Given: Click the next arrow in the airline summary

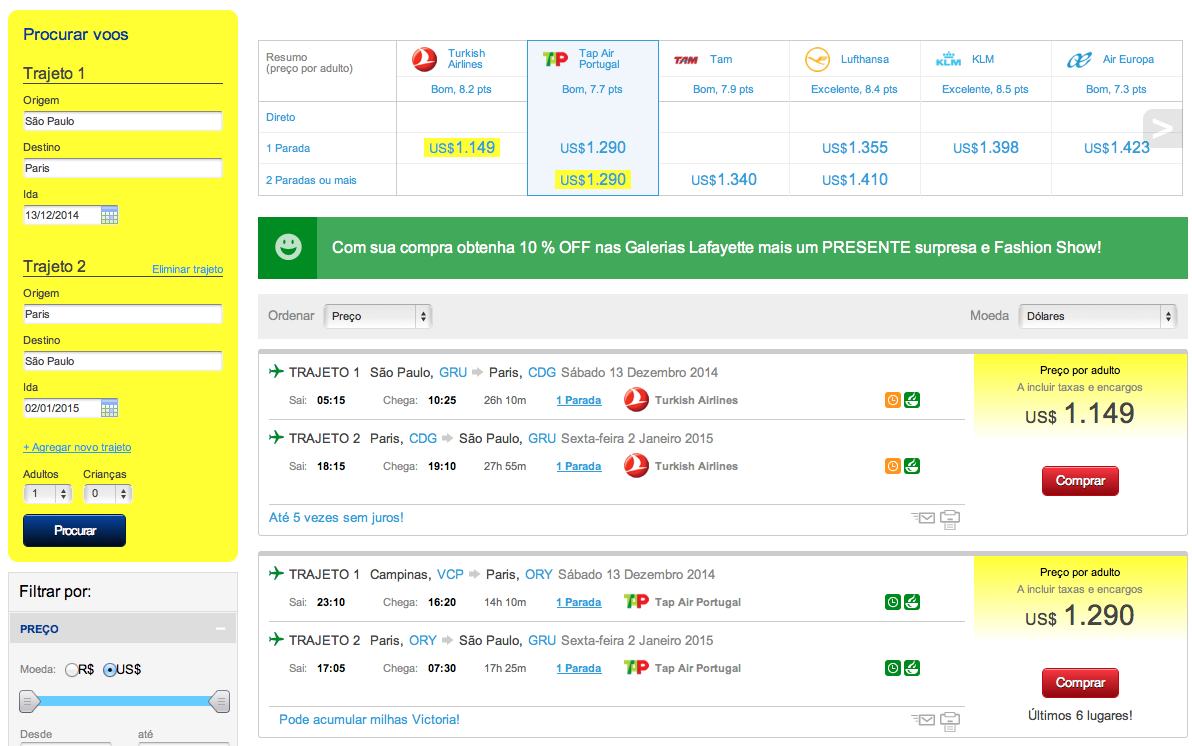Looking at the screenshot, I should point(1162,127).
